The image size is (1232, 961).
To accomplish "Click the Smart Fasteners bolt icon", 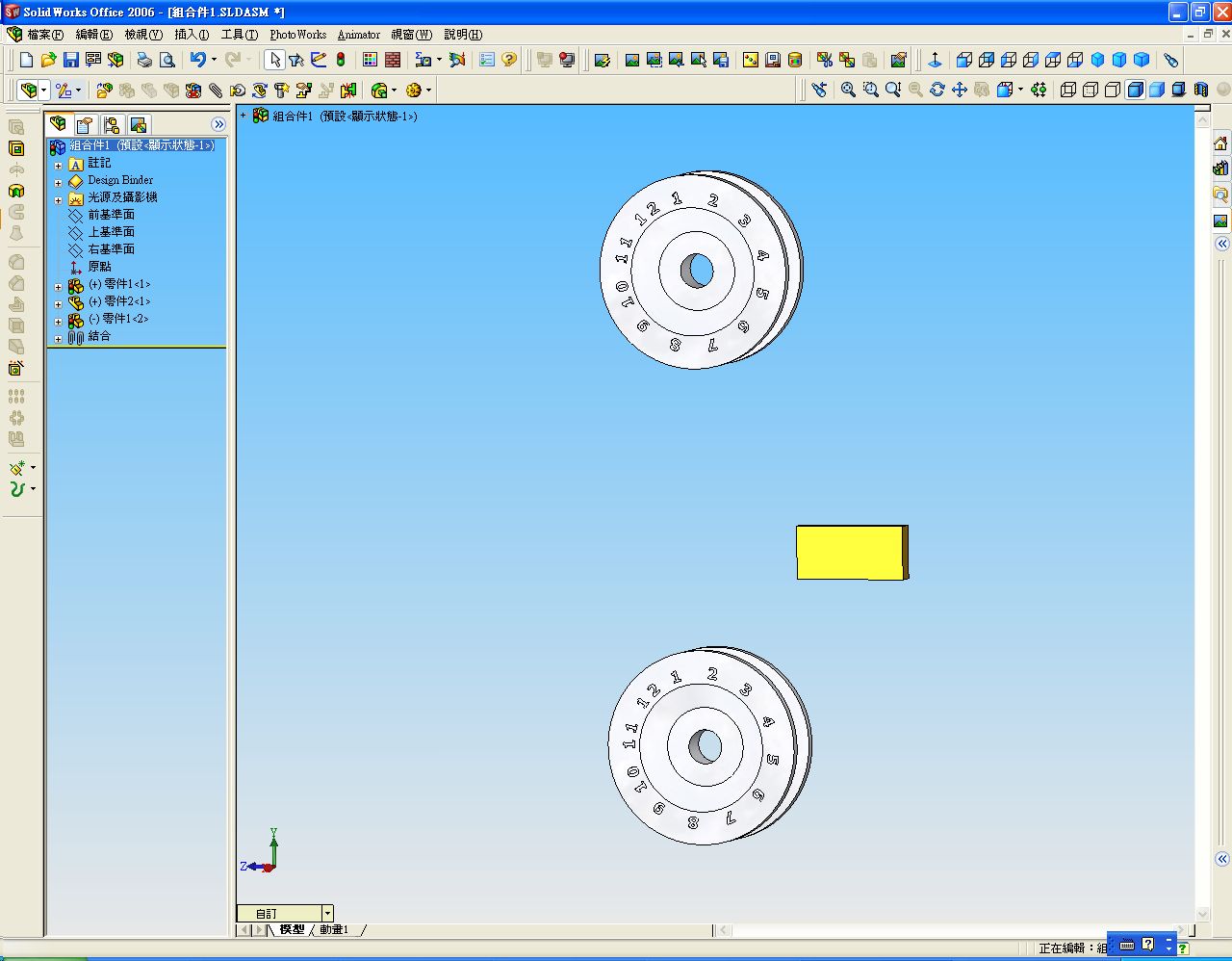I will (x=282, y=91).
